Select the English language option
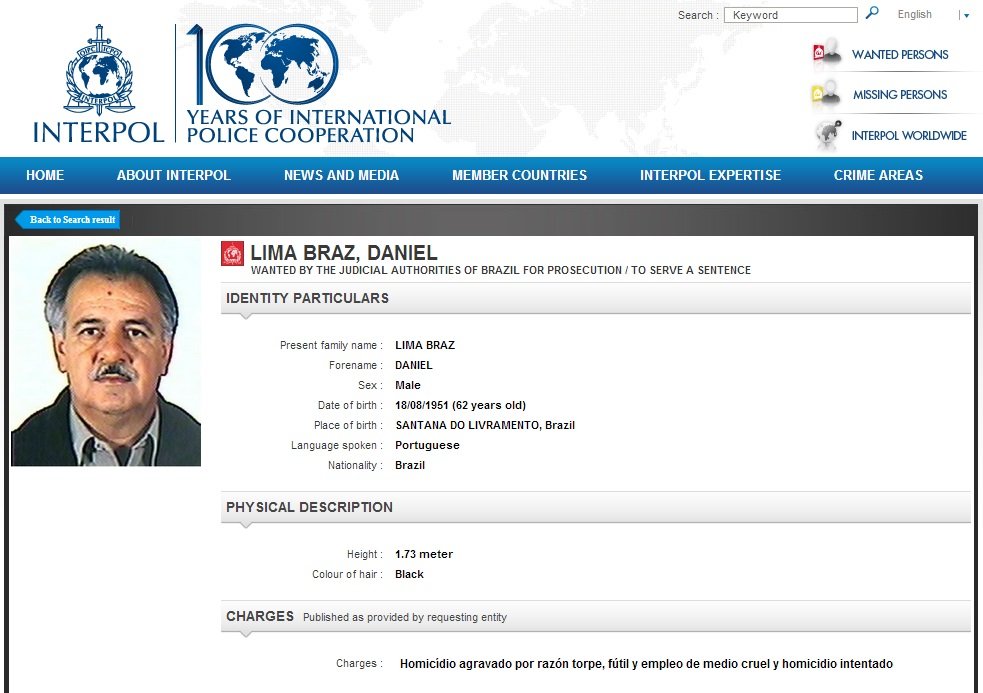The width and height of the screenshot is (983, 693). click(x=914, y=14)
